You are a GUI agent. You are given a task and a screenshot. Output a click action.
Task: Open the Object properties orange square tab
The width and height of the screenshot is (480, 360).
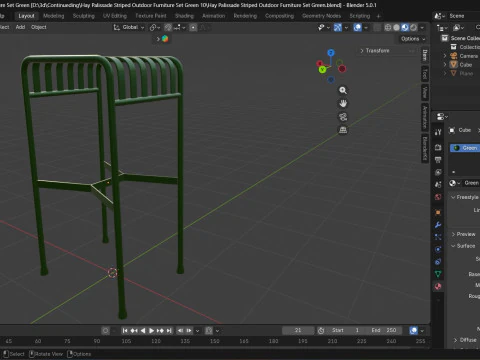click(x=438, y=212)
